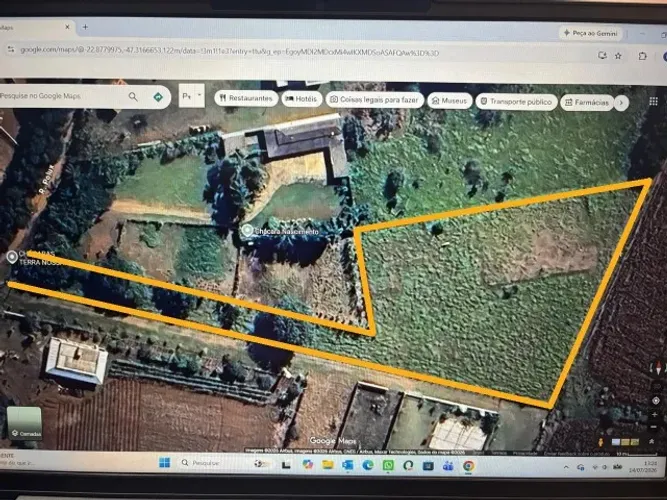Select the Coisas legais para fazer chip
The width and height of the screenshot is (667, 500).
(375, 100)
